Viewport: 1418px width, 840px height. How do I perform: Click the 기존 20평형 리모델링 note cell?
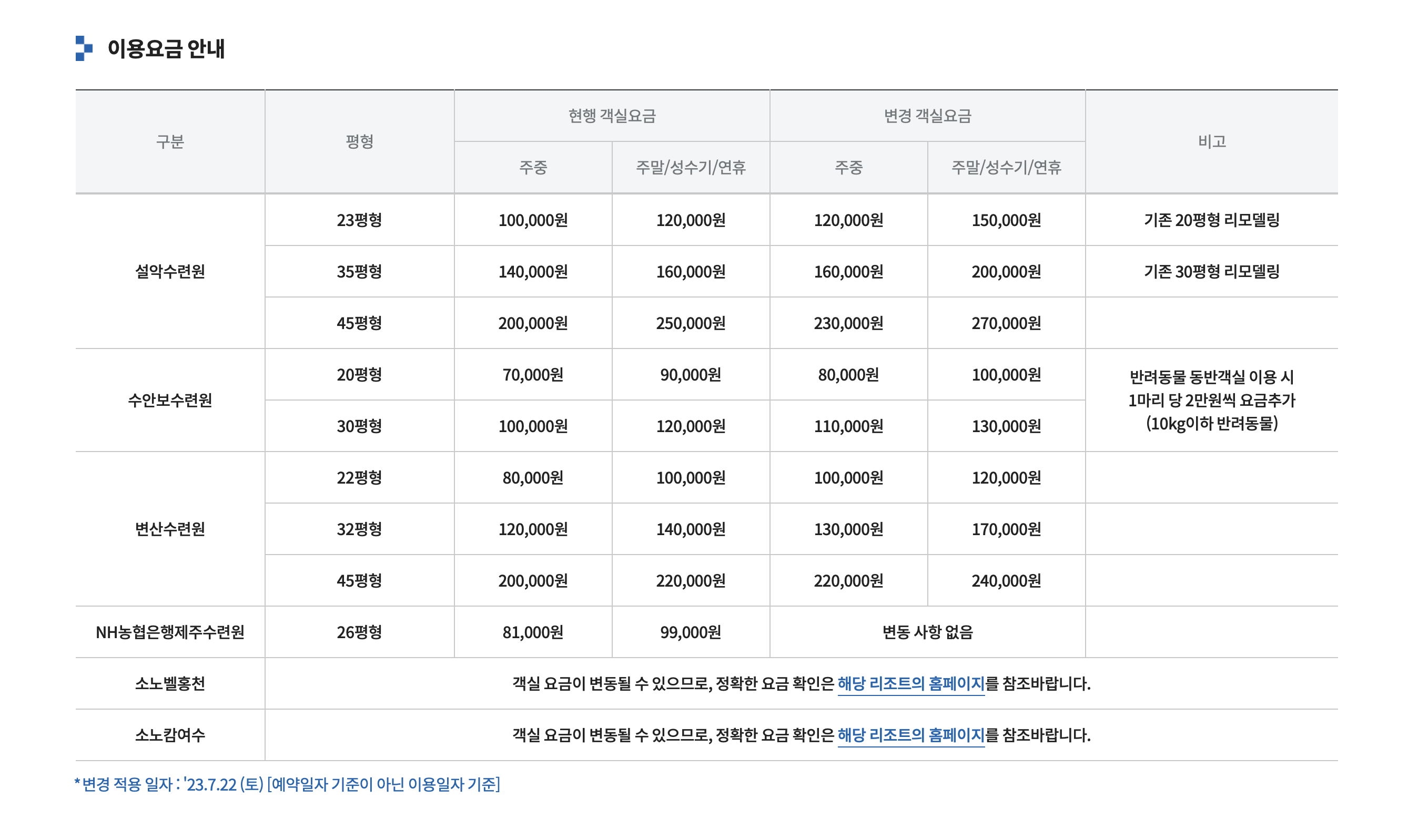click(1211, 220)
